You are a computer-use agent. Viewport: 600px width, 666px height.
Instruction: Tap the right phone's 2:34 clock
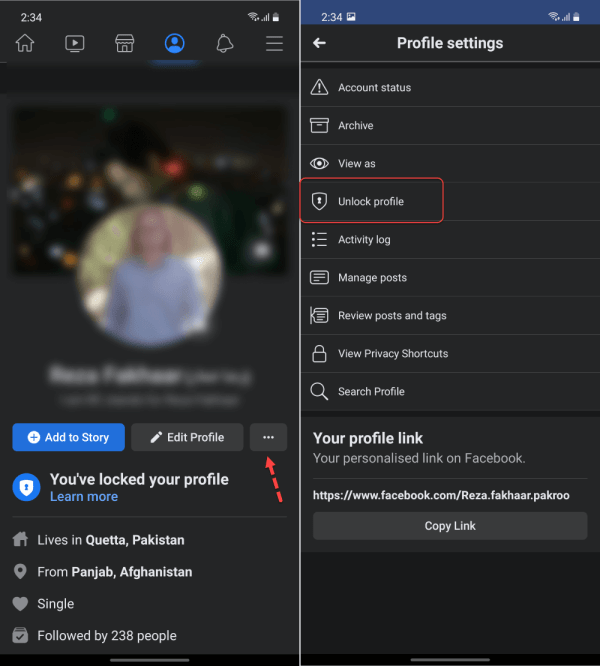point(332,17)
